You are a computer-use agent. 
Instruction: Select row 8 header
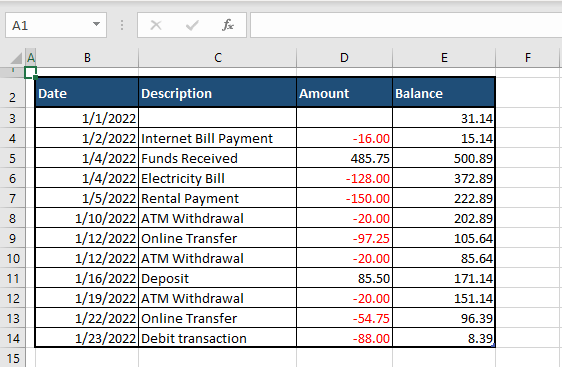[x=13, y=218]
